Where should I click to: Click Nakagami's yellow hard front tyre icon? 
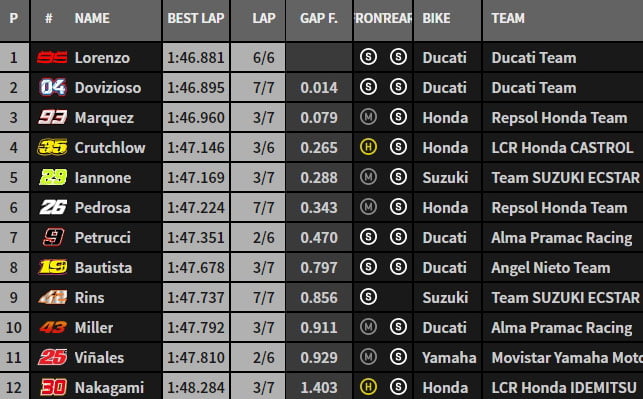pos(368,386)
